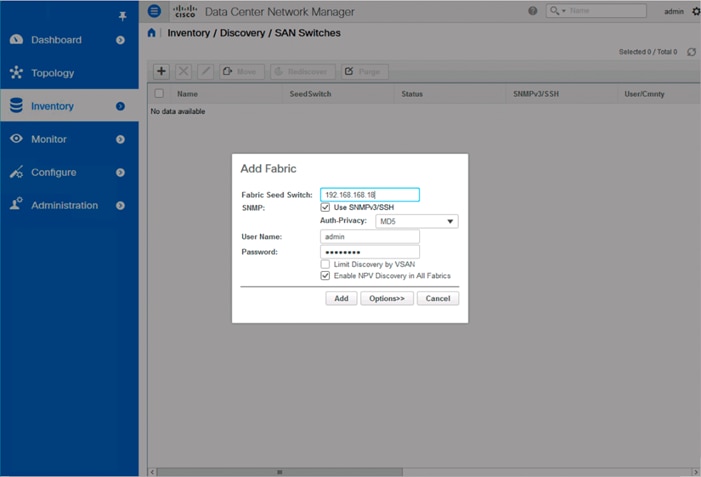Click the add fabric plus icon
Image resolution: width=701 pixels, height=477 pixels.
pyautogui.click(x=161, y=71)
